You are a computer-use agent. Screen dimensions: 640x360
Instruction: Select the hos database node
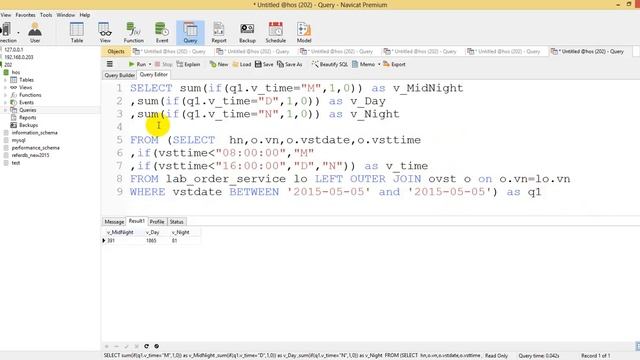[16, 72]
